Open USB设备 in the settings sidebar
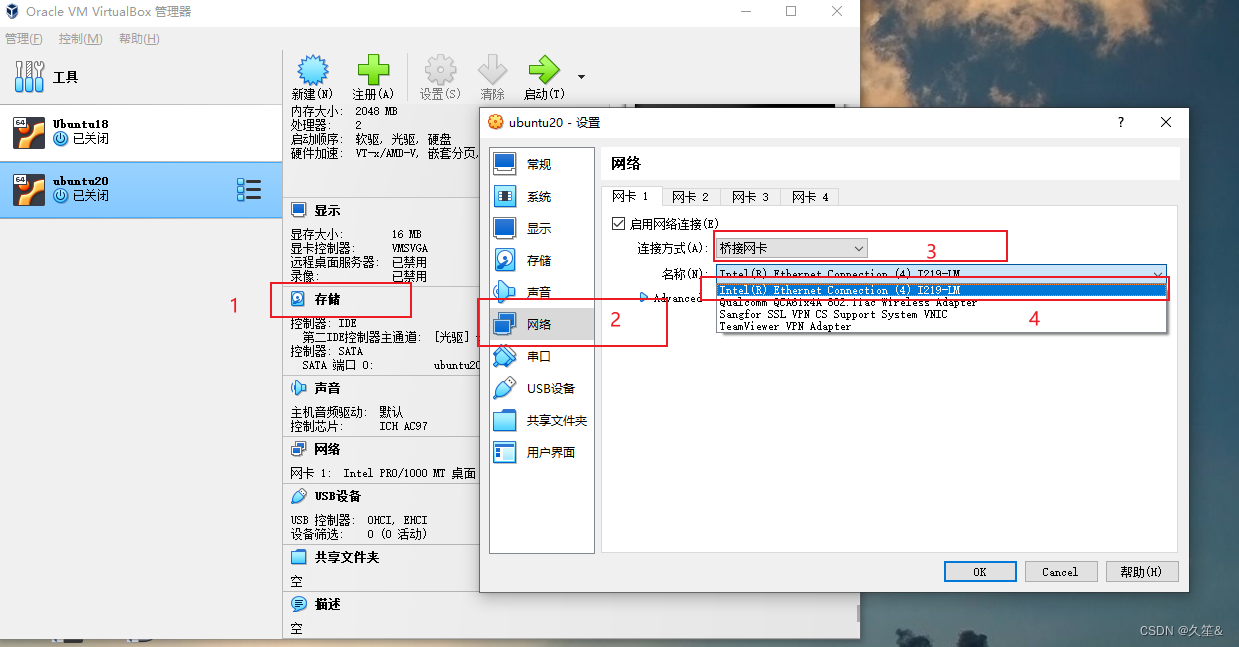This screenshot has width=1239, height=647. pos(543,388)
